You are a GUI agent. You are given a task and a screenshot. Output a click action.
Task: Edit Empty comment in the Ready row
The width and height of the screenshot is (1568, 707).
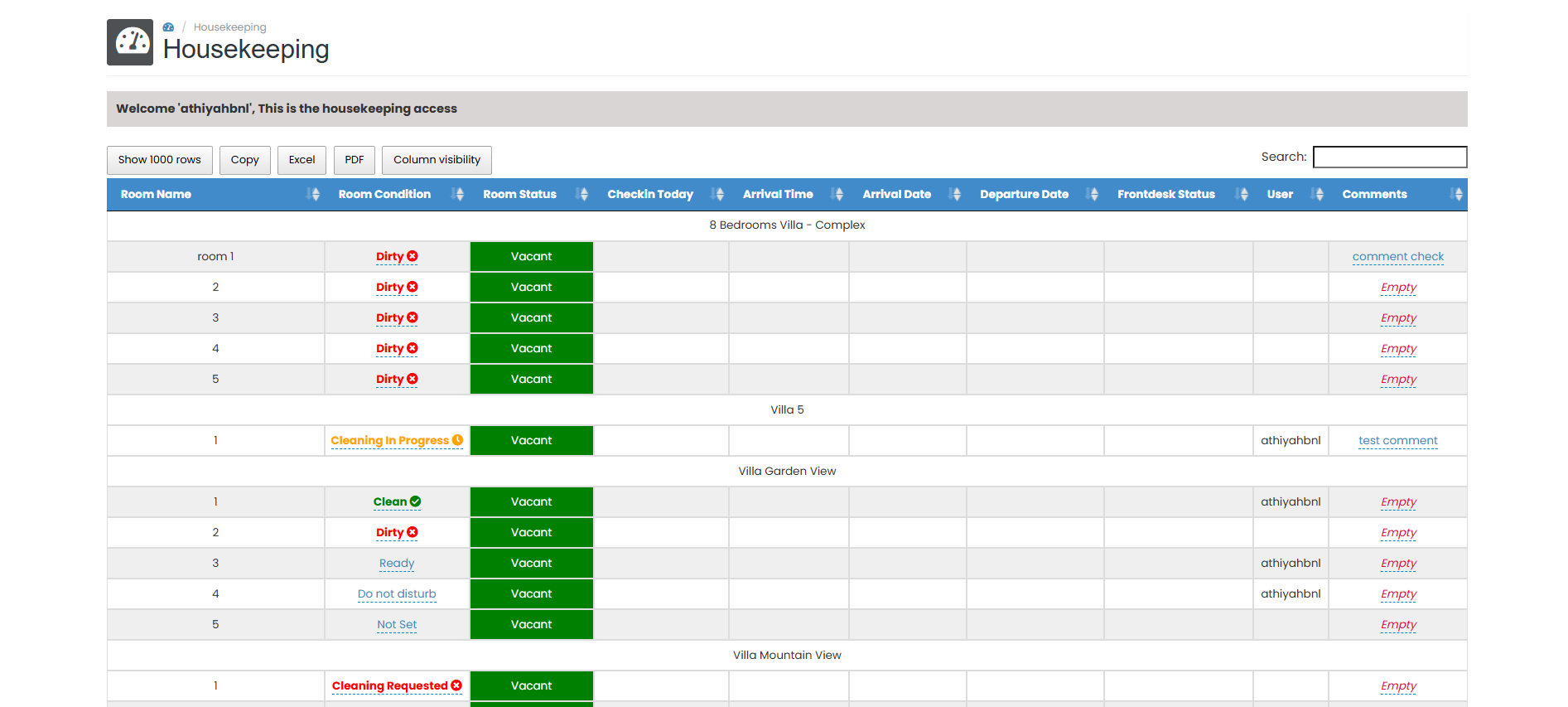coord(1398,564)
